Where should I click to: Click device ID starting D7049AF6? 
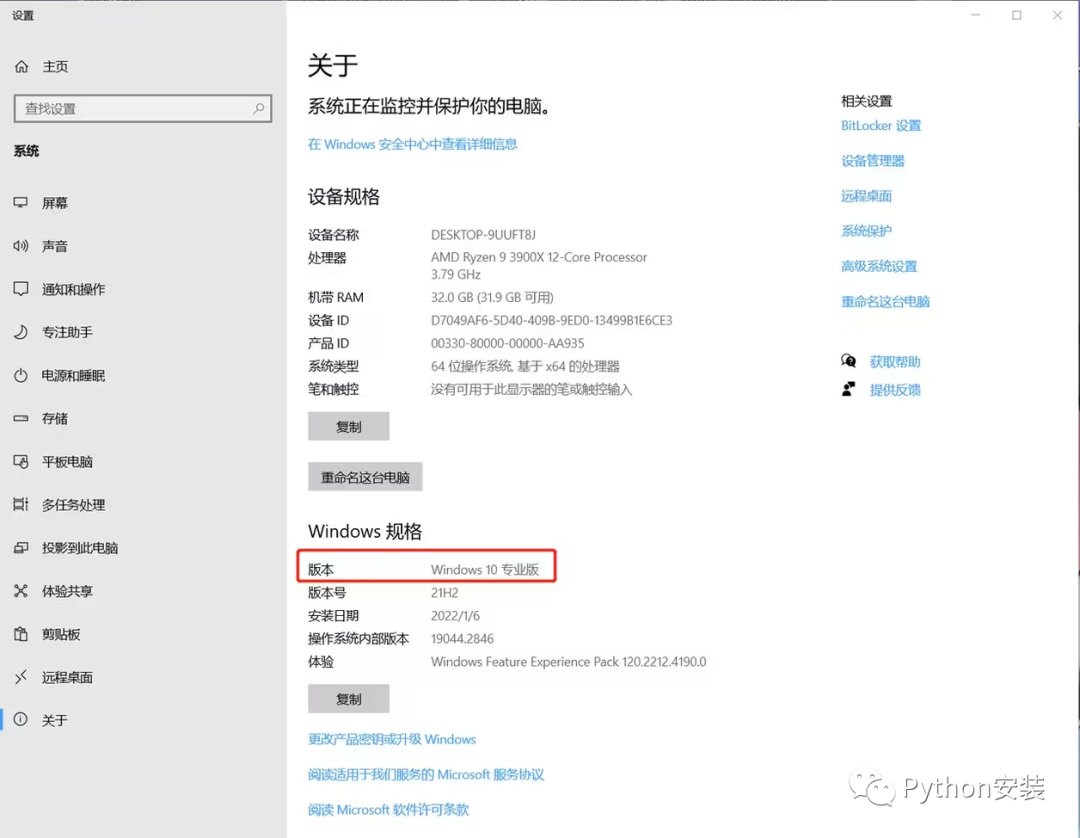[x=551, y=320]
